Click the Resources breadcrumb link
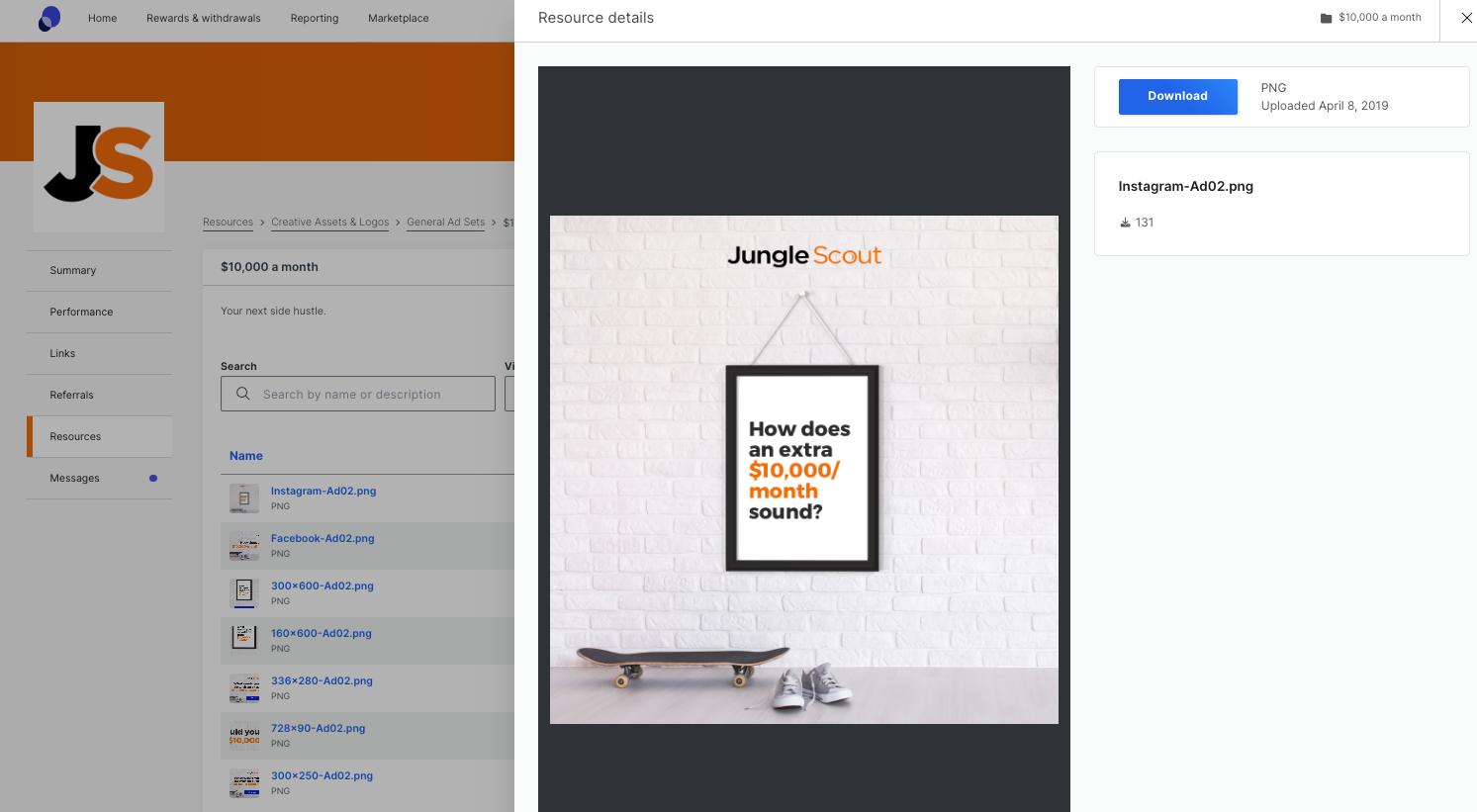The image size is (1477, 812). 228,223
